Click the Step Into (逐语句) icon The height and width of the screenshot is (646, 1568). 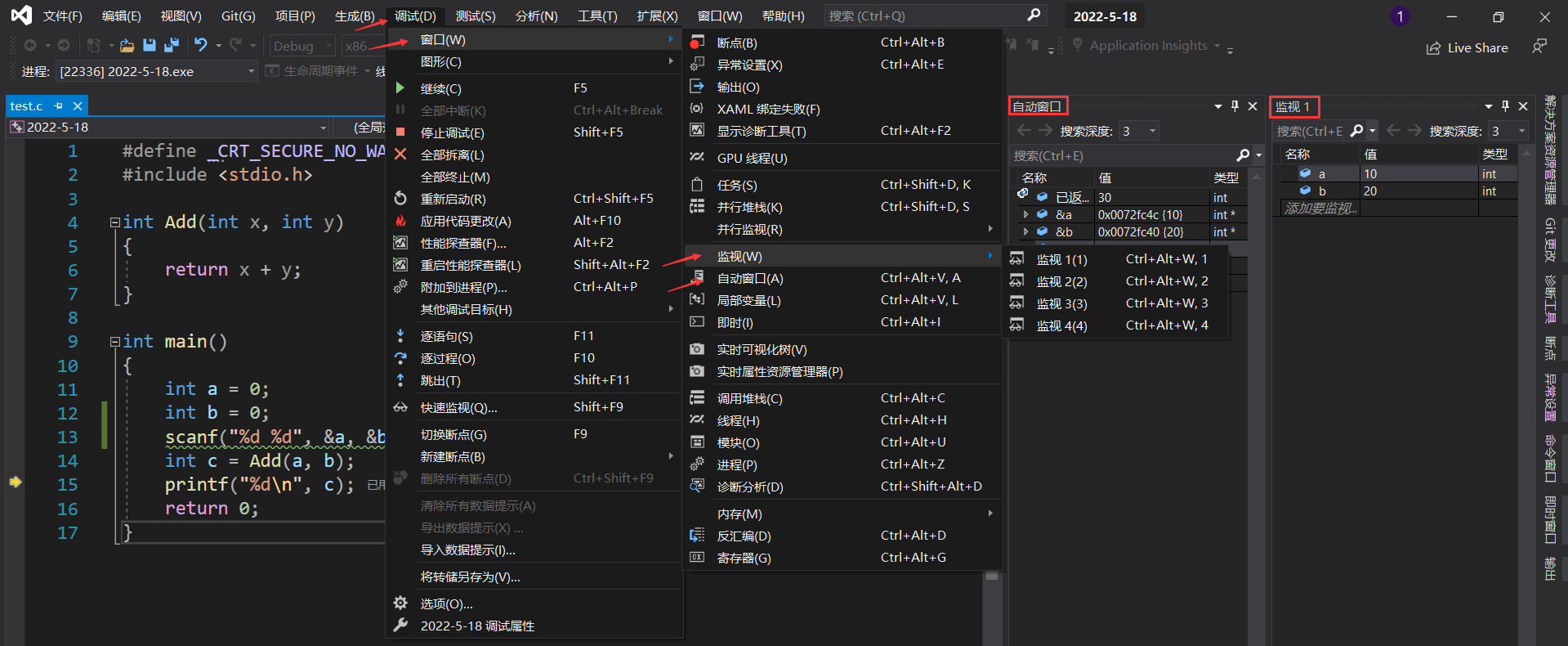click(400, 336)
